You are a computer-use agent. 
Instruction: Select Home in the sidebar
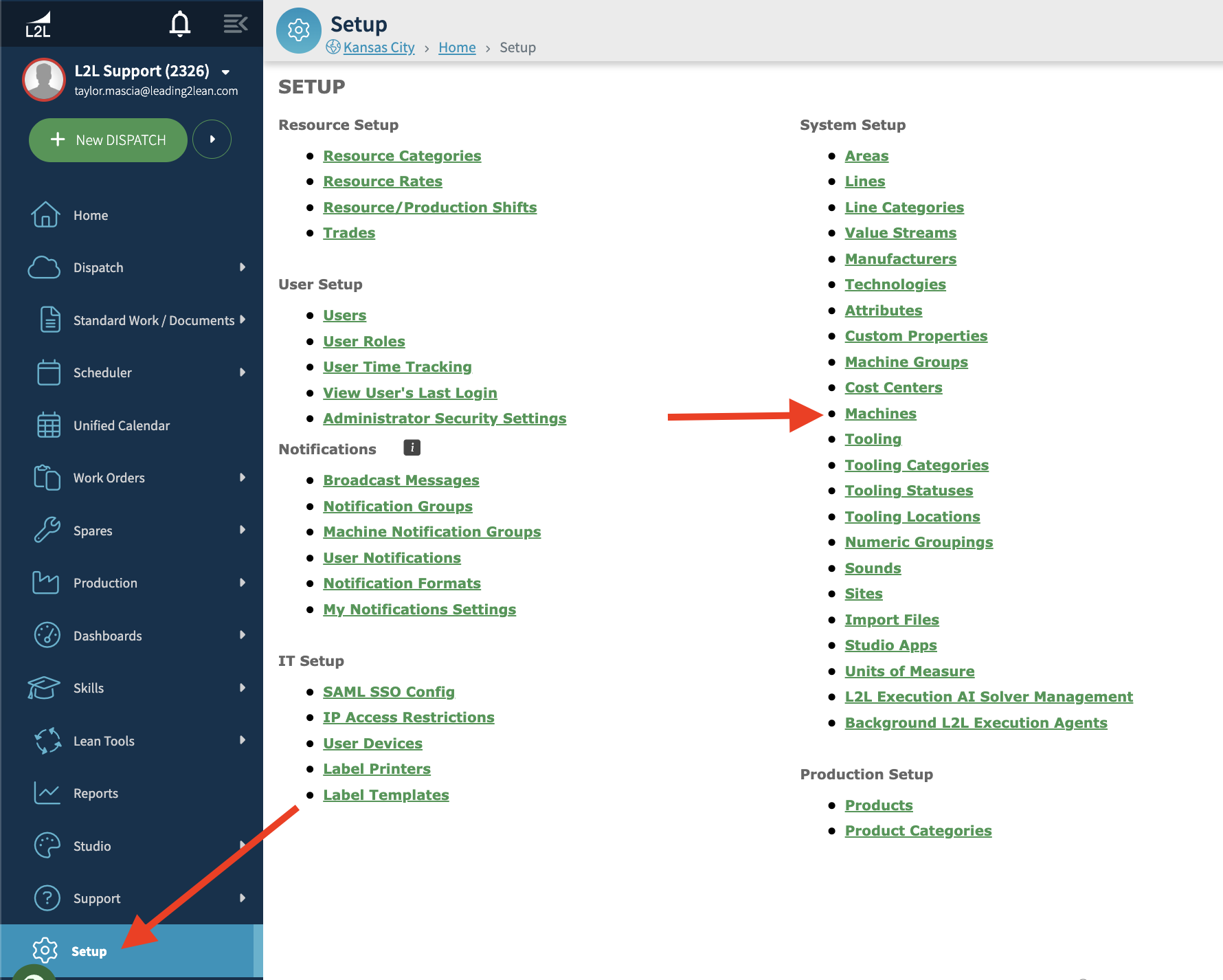tap(91, 215)
